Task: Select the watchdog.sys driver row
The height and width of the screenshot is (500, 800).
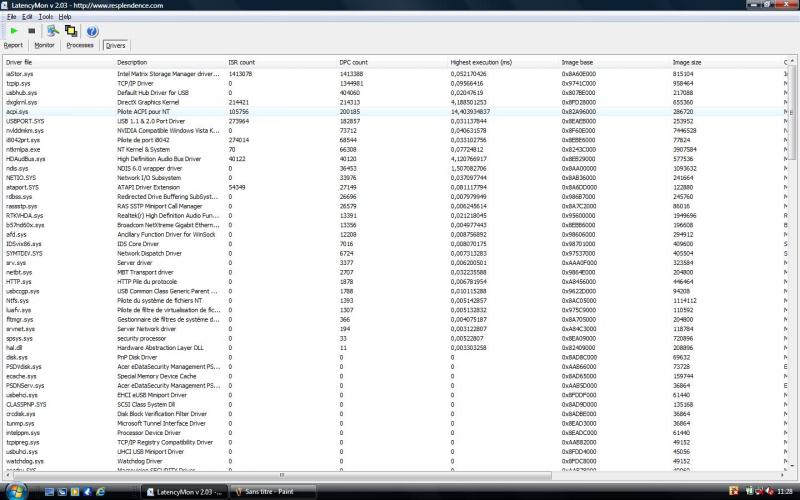Action: coord(395,461)
